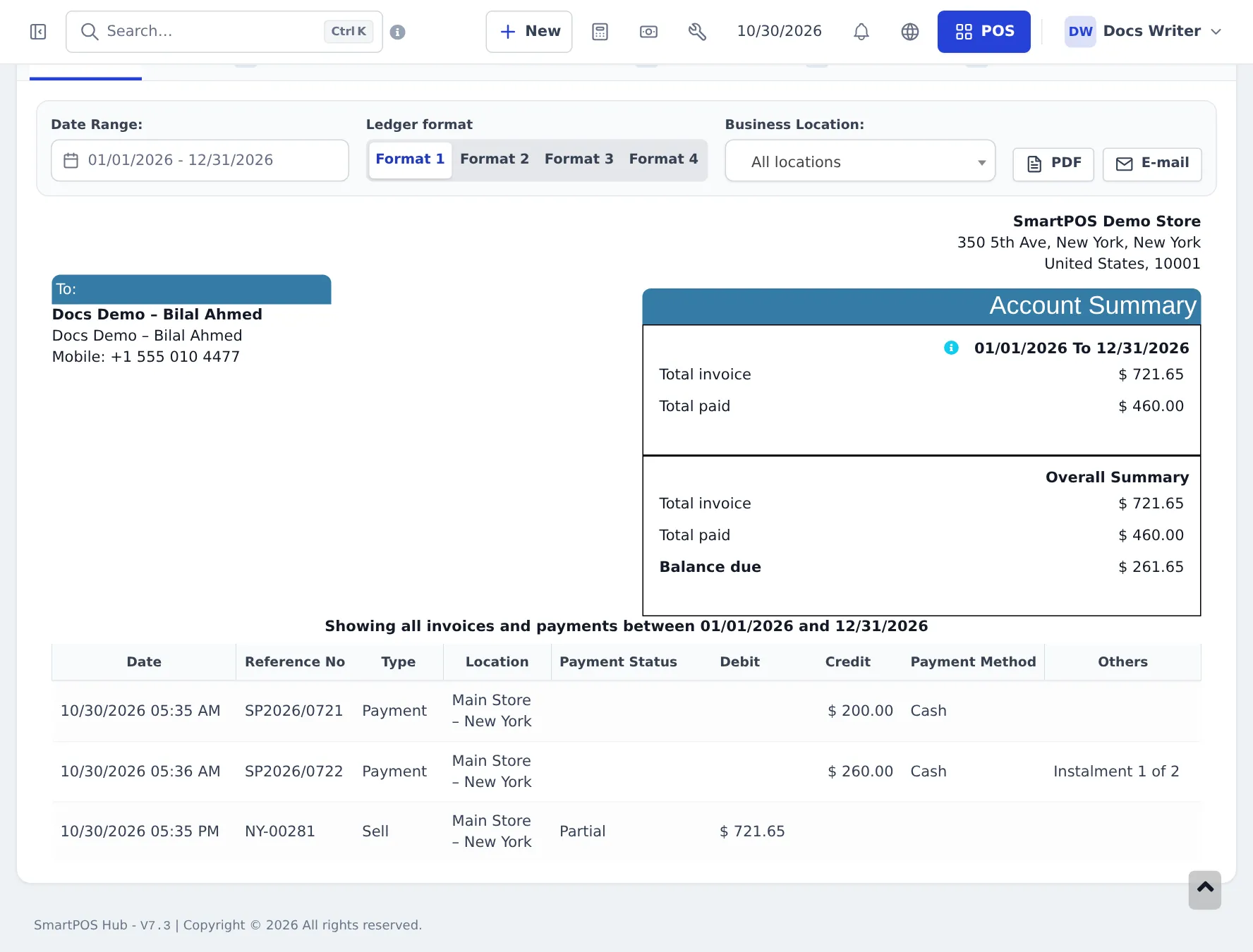Click date 10/30/2026 05:36 AM
Image resolution: width=1253 pixels, height=952 pixels.
click(140, 771)
